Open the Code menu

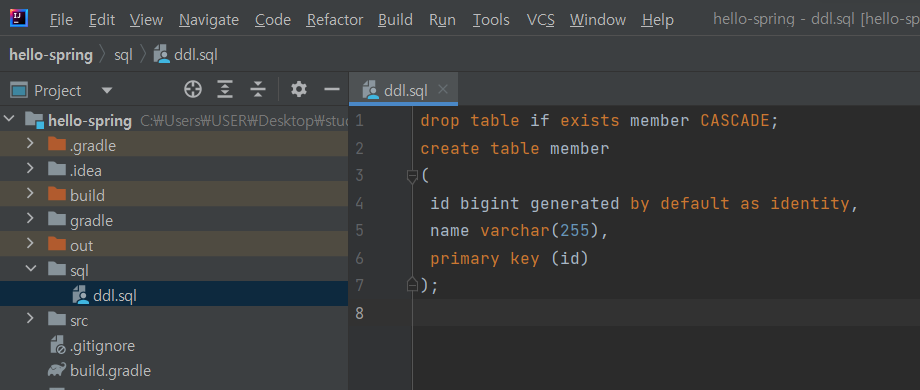[x=273, y=20]
